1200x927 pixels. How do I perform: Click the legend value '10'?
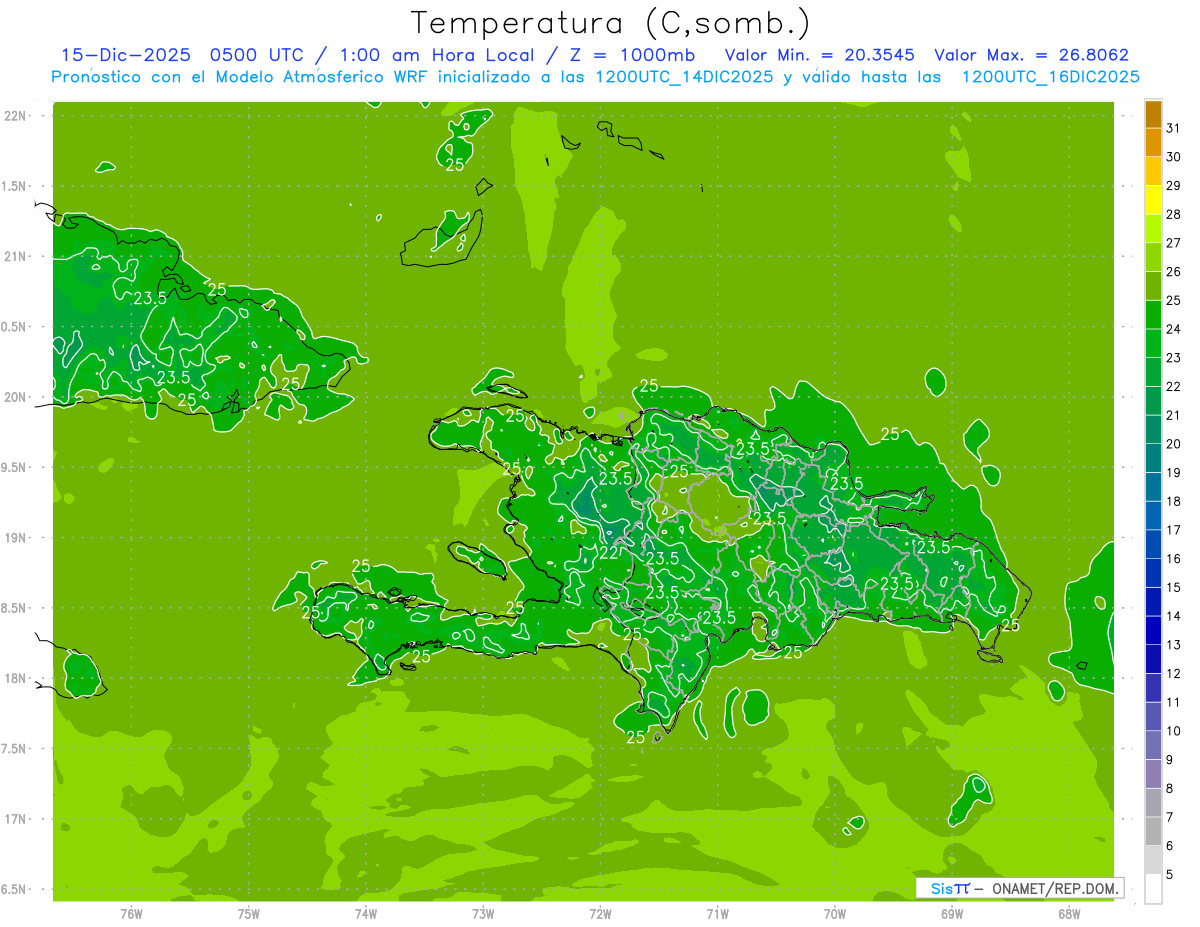tap(1174, 731)
